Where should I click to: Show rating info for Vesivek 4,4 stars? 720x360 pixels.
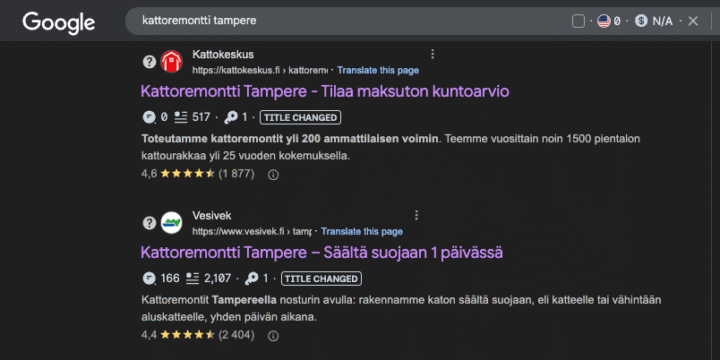point(273,336)
